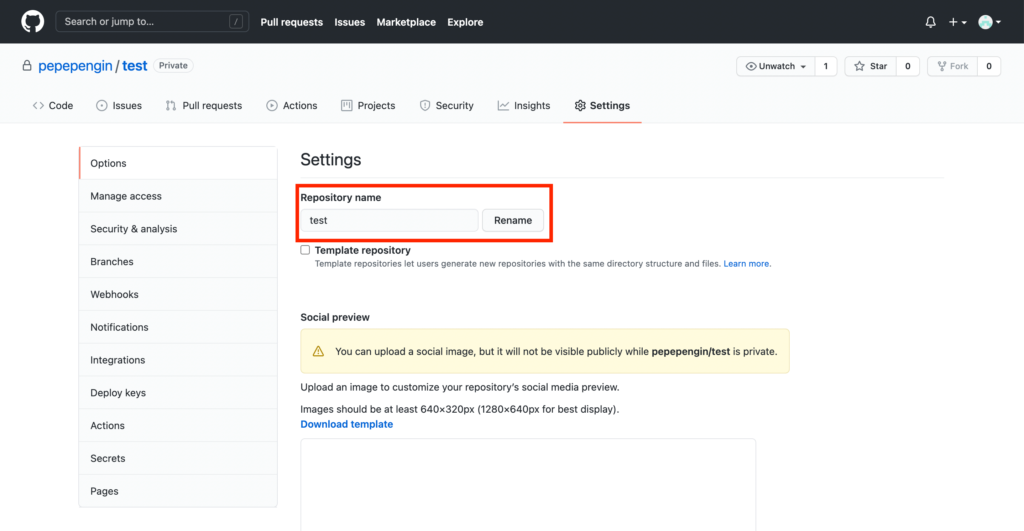Open the GitHub home logo
1024x531 pixels.
33,22
